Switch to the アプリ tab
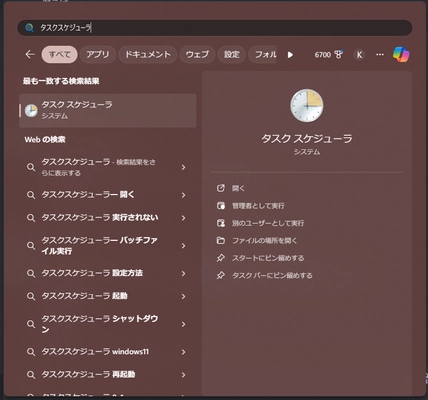 click(x=98, y=54)
